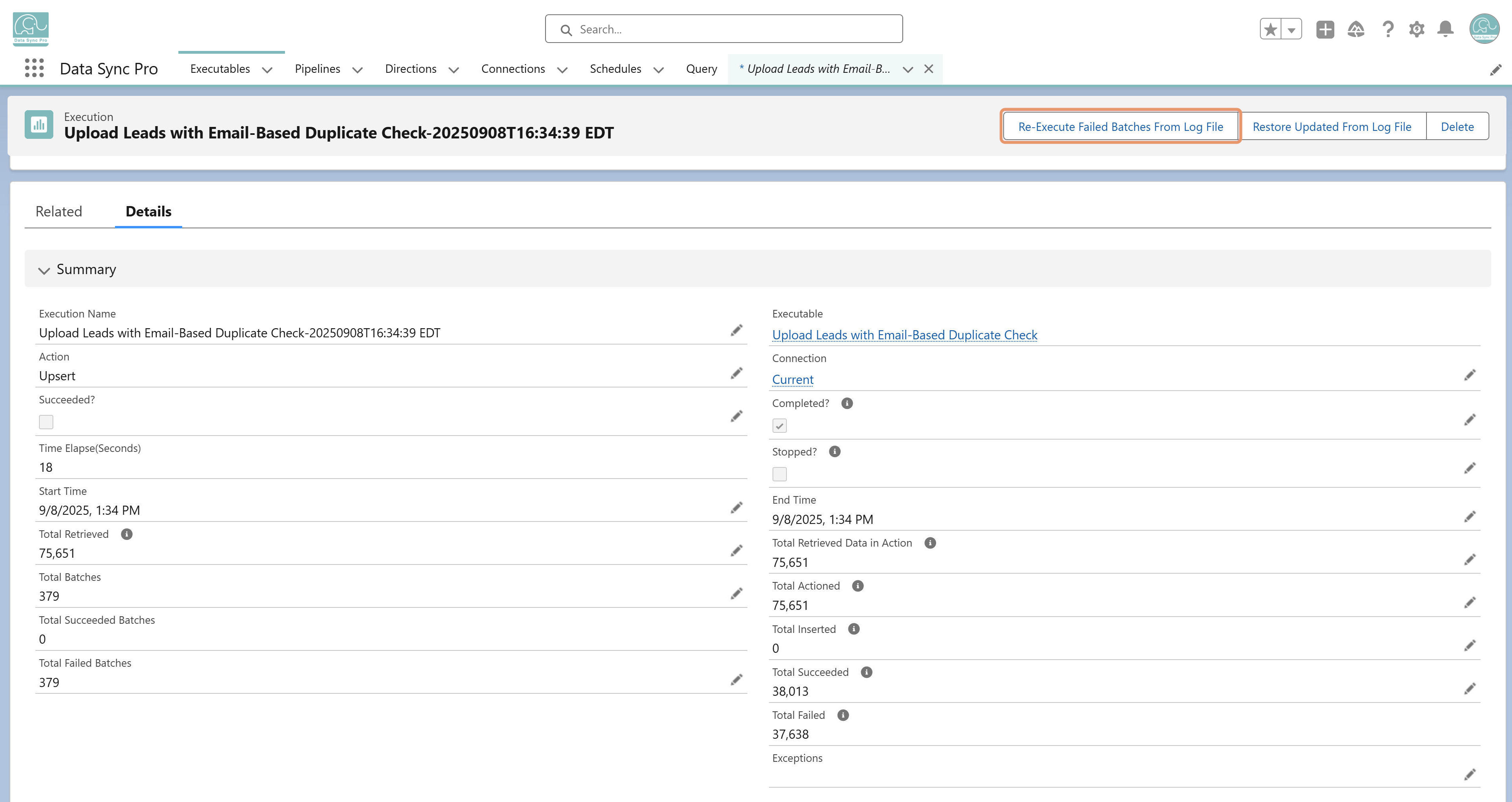The height and width of the screenshot is (802, 1512).
Task: Show info tooltip for Total Failed
Action: coord(843,715)
